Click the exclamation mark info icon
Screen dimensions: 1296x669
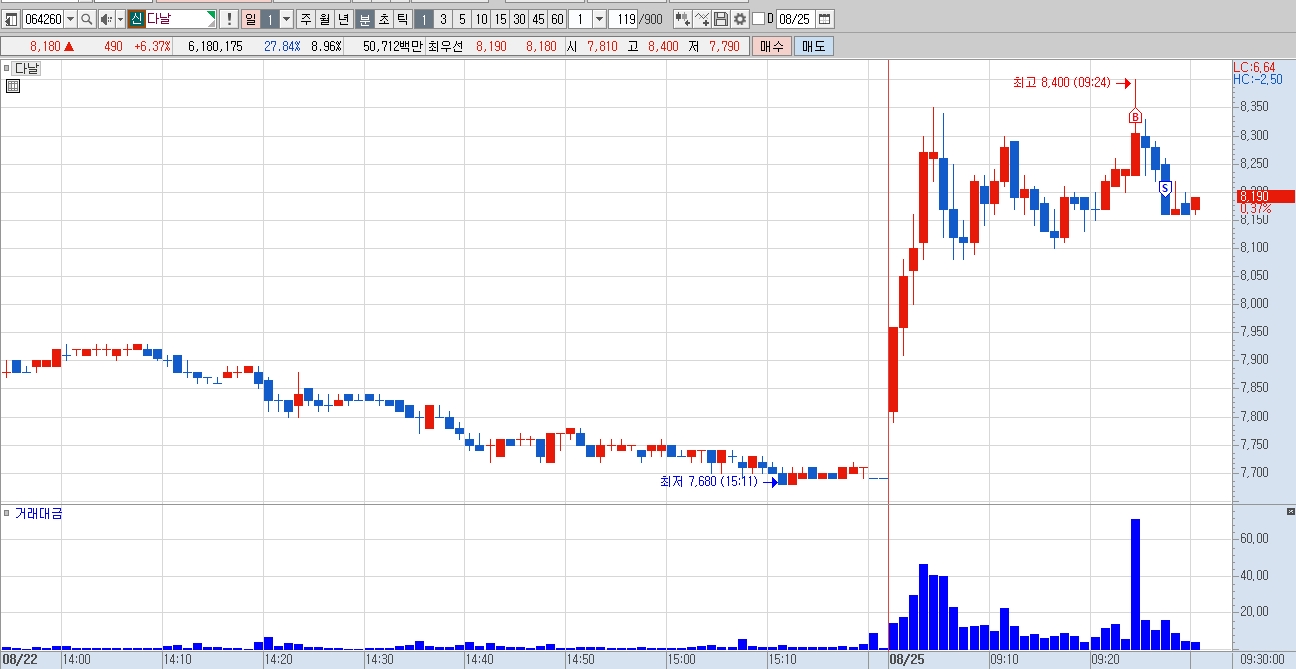(228, 19)
